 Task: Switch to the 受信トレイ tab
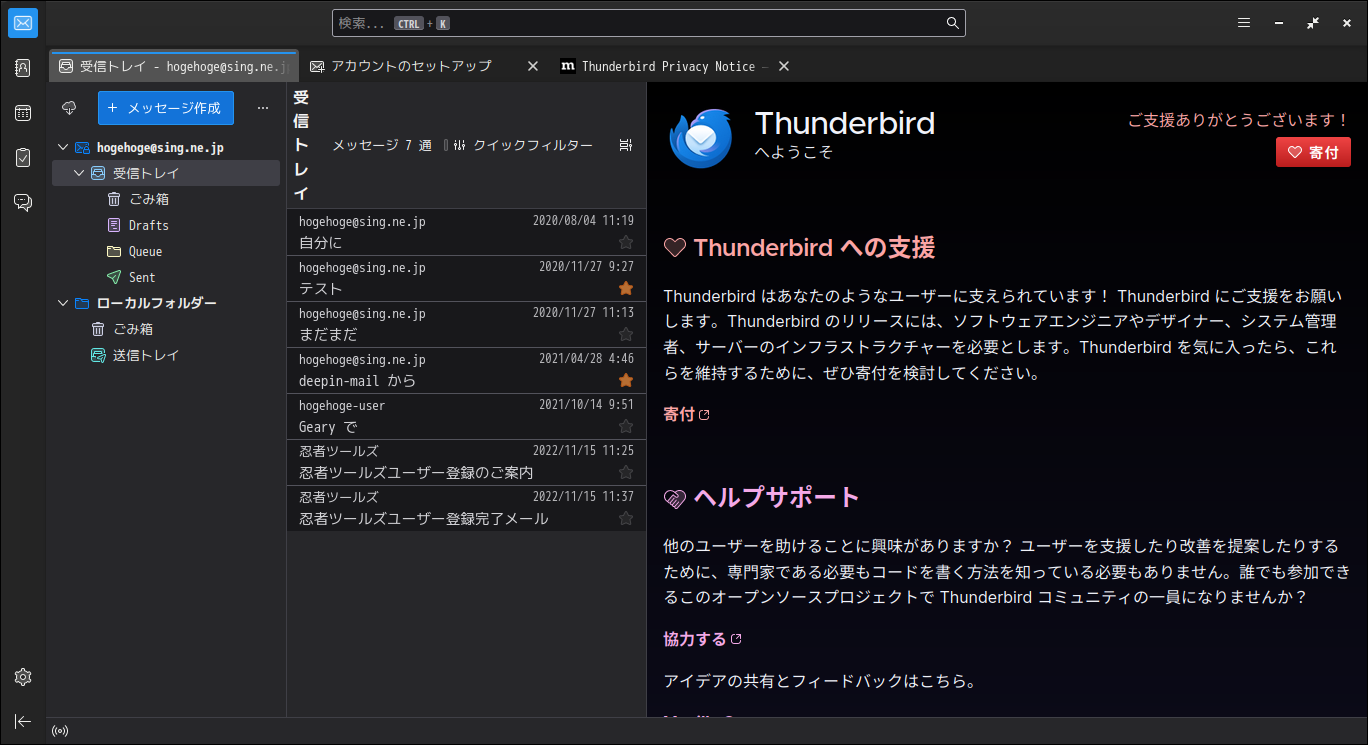174,66
